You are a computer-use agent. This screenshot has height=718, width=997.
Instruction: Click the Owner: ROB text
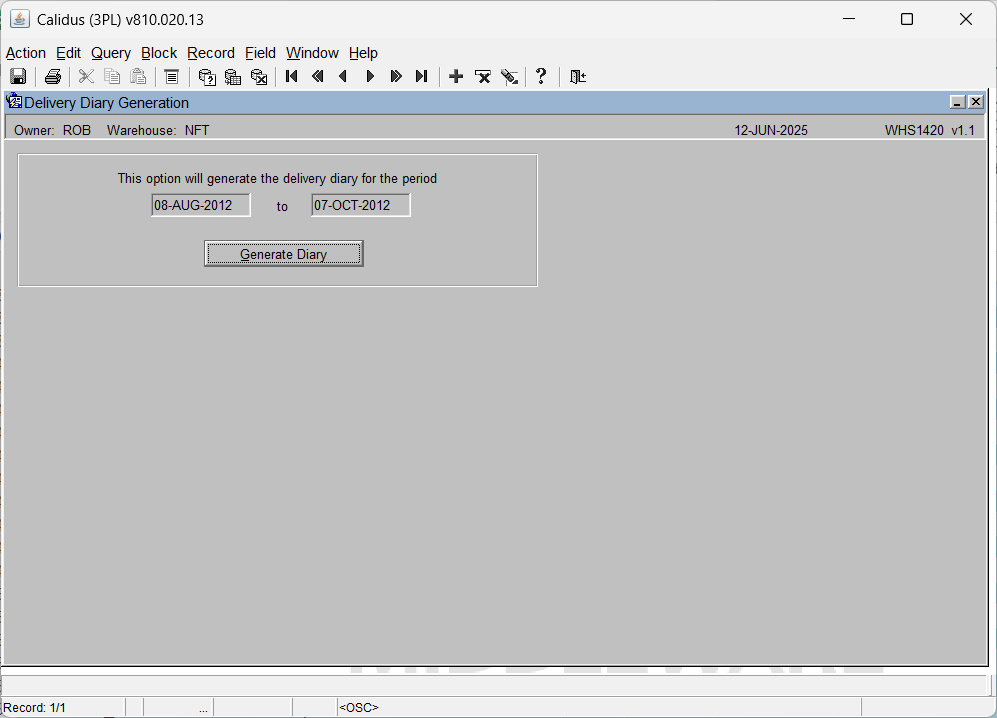pos(53,130)
